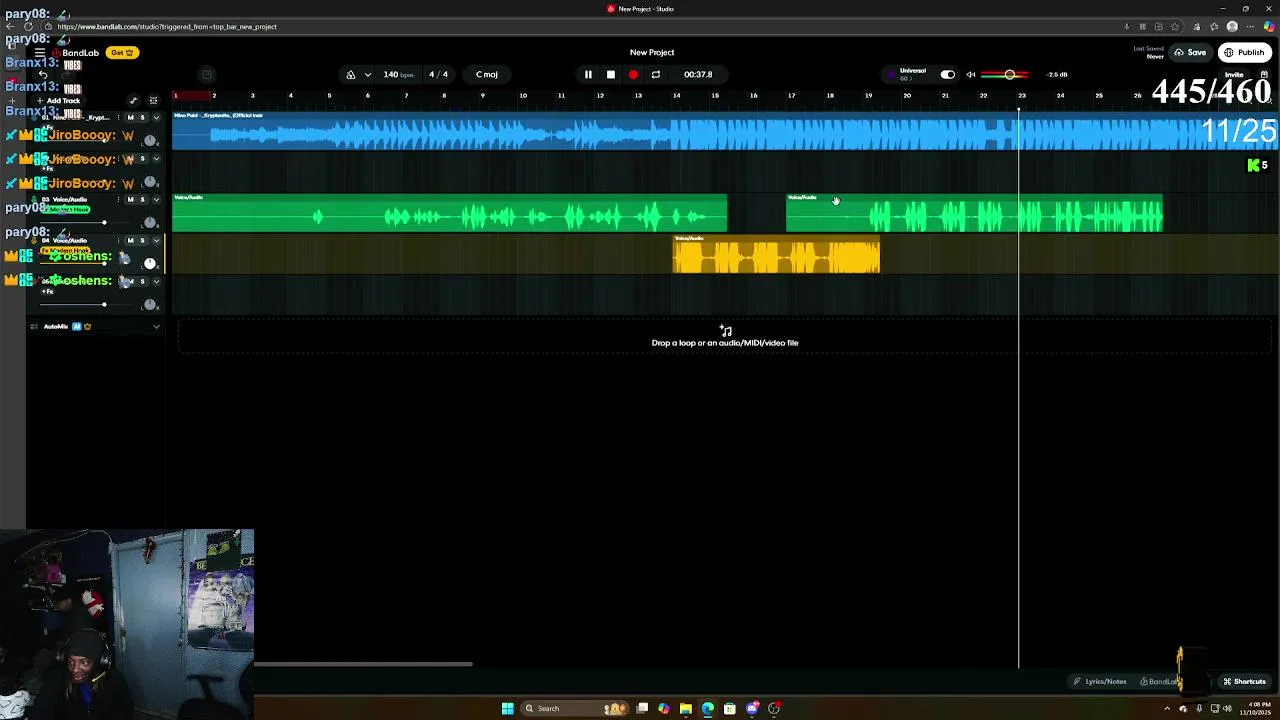Click the pan knob of track 06
The height and width of the screenshot is (720, 1280).
pos(150,304)
